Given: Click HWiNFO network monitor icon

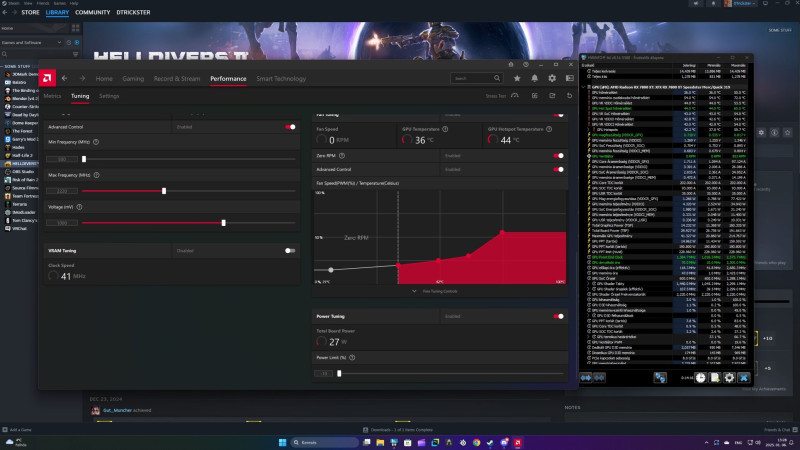Looking at the screenshot, I should (660, 378).
